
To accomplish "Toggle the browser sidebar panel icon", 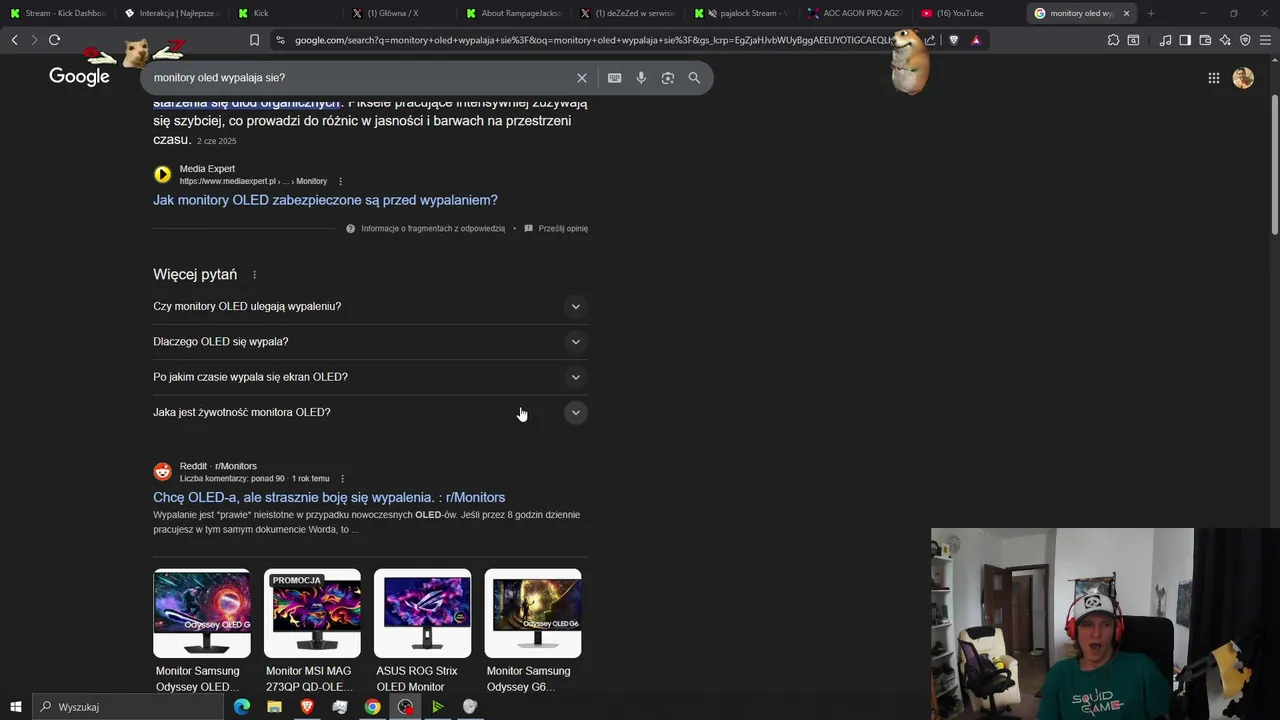I will pyautogui.click(x=1185, y=40).
